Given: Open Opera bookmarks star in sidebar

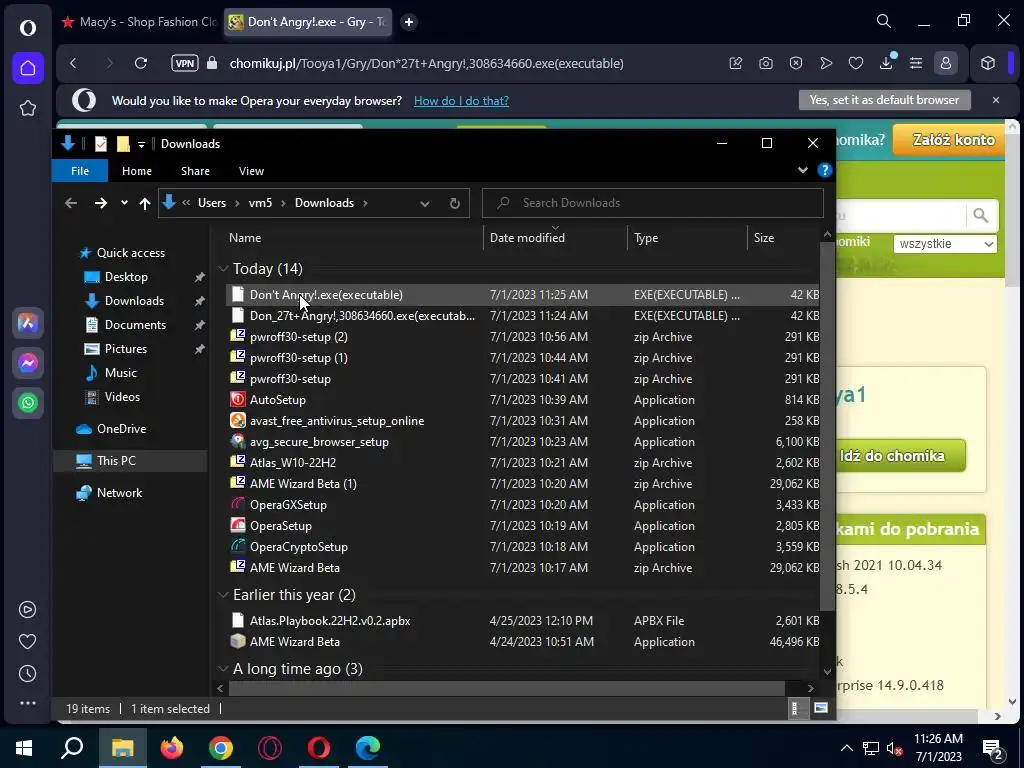Looking at the screenshot, I should [x=27, y=108].
